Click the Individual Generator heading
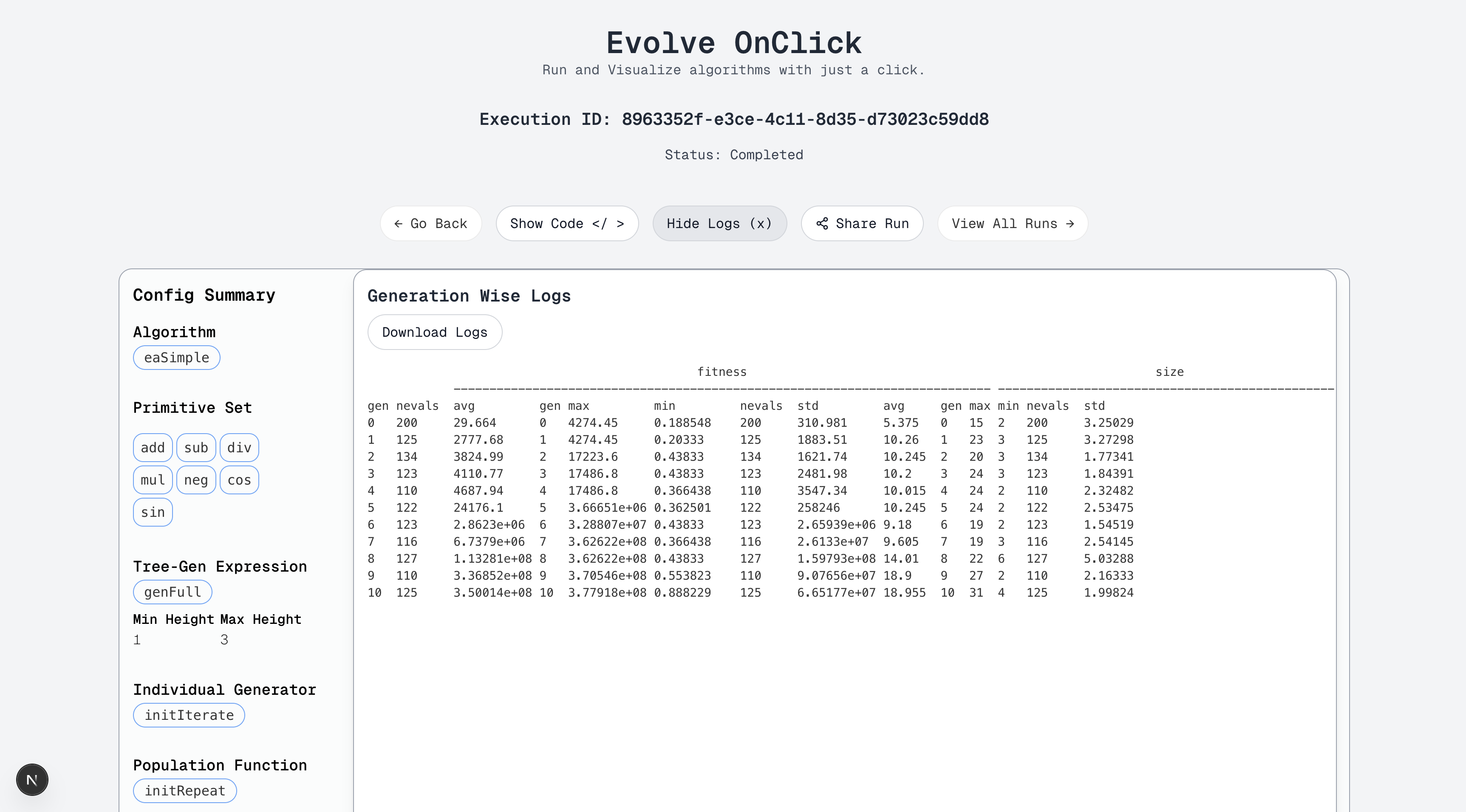The width and height of the screenshot is (1466, 812). click(x=225, y=690)
